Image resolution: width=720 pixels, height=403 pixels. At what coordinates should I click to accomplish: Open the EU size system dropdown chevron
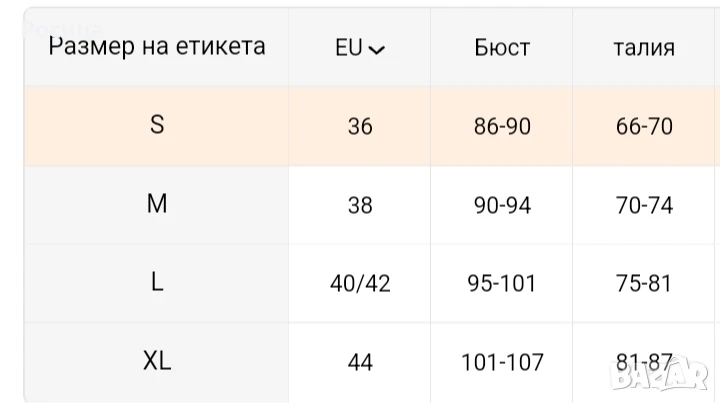[x=377, y=49]
